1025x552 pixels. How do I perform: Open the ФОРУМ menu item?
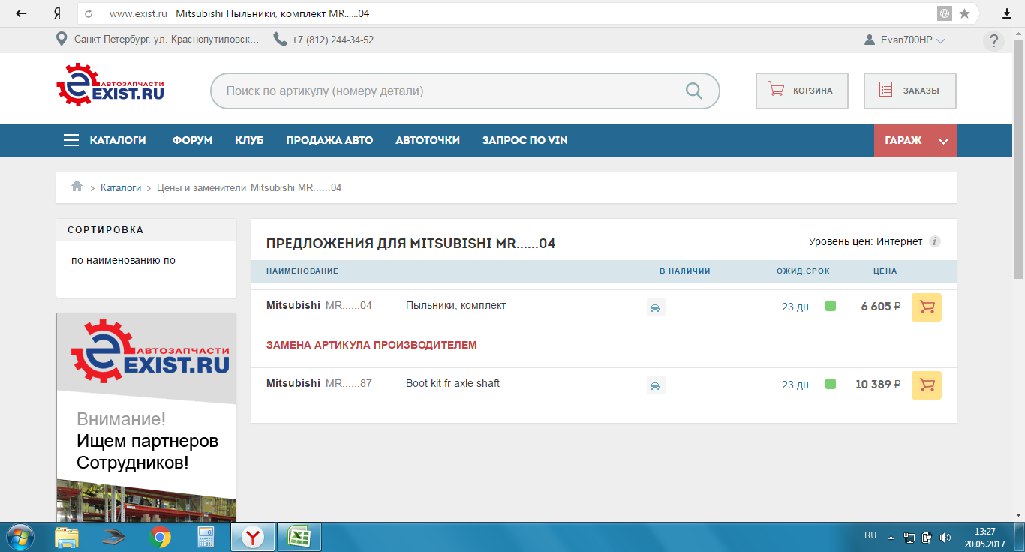pos(192,141)
